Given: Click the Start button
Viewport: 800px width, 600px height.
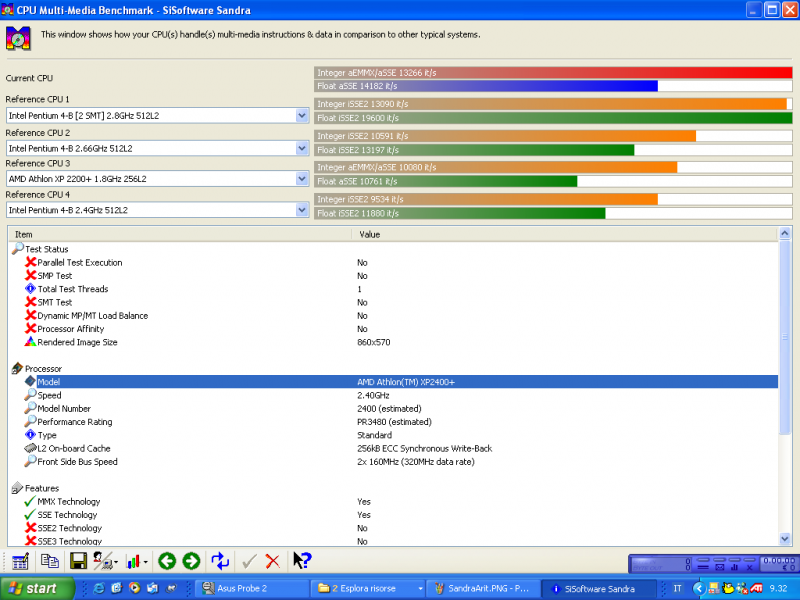Looking at the screenshot, I should 37,588.
